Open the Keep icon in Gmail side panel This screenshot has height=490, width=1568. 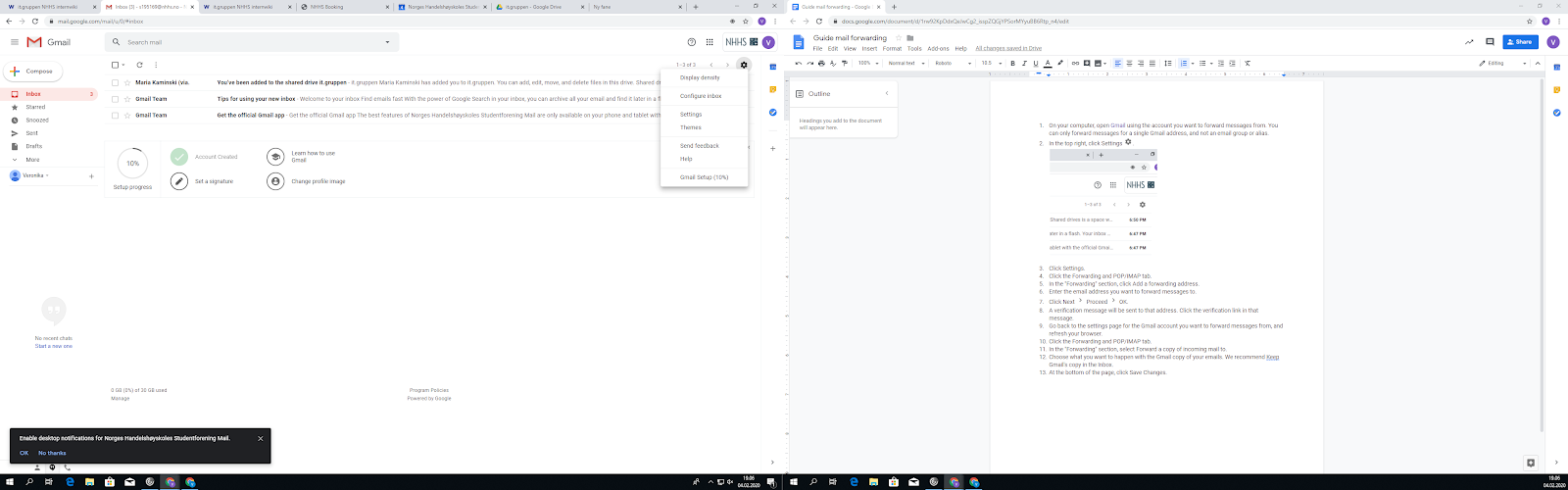click(x=773, y=89)
